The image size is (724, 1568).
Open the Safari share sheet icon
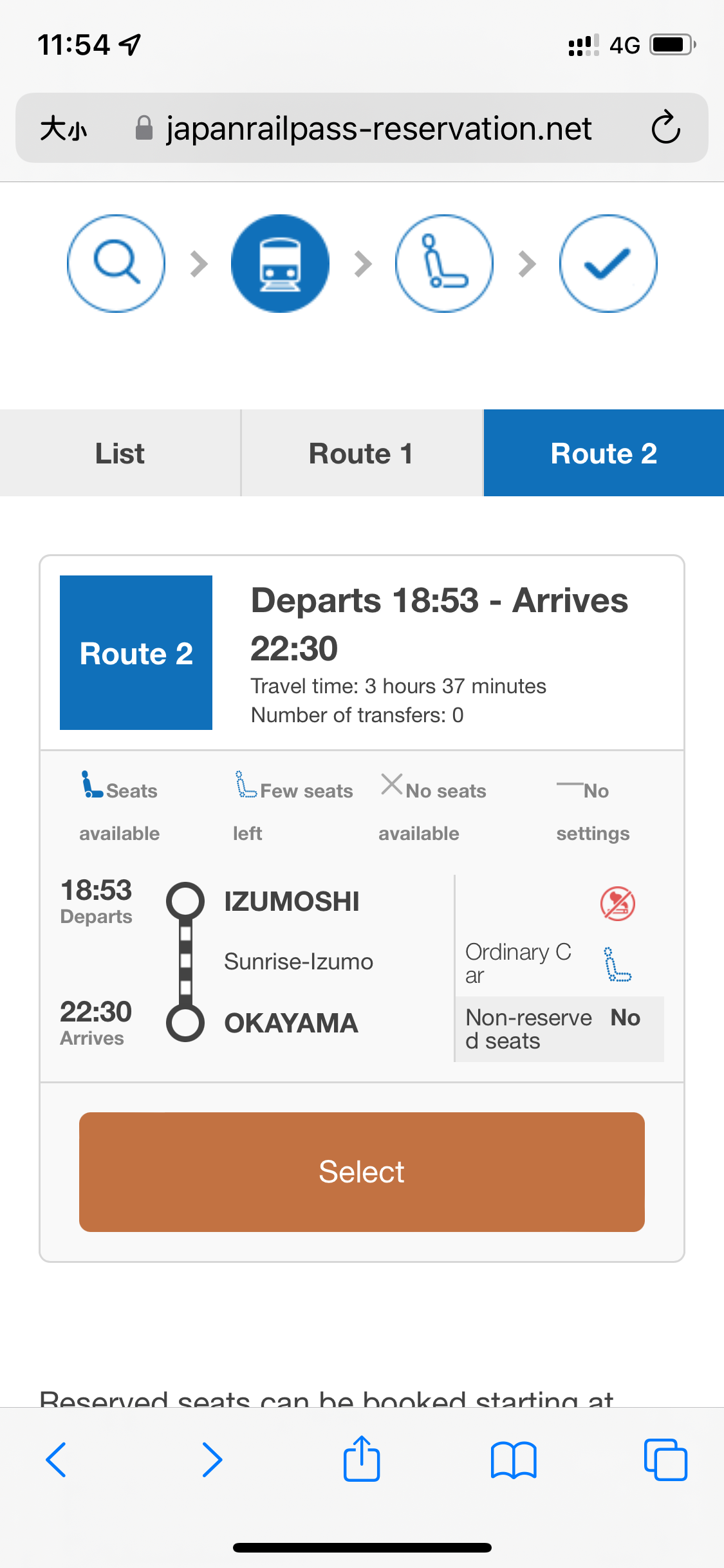pyautogui.click(x=362, y=1459)
